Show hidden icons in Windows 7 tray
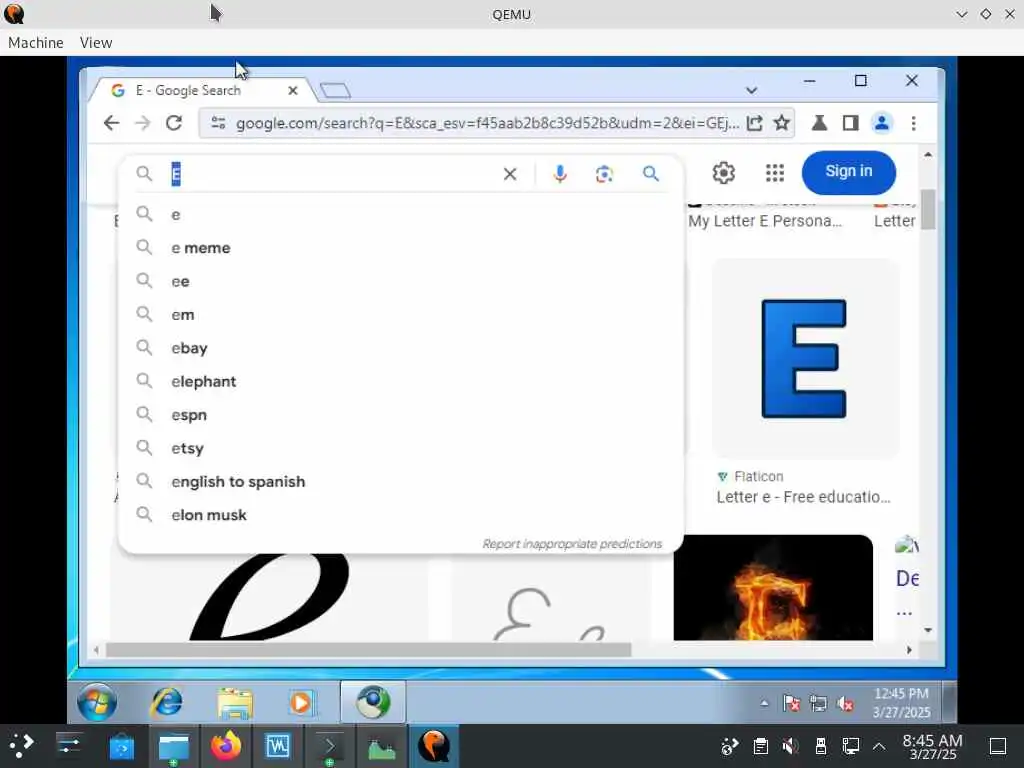The height and width of the screenshot is (768, 1024). (x=764, y=703)
